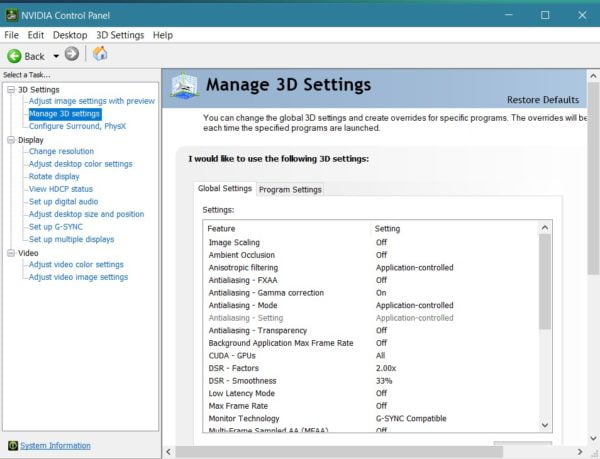
Task: Select Change resolution in the task tree
Action: click(61, 152)
